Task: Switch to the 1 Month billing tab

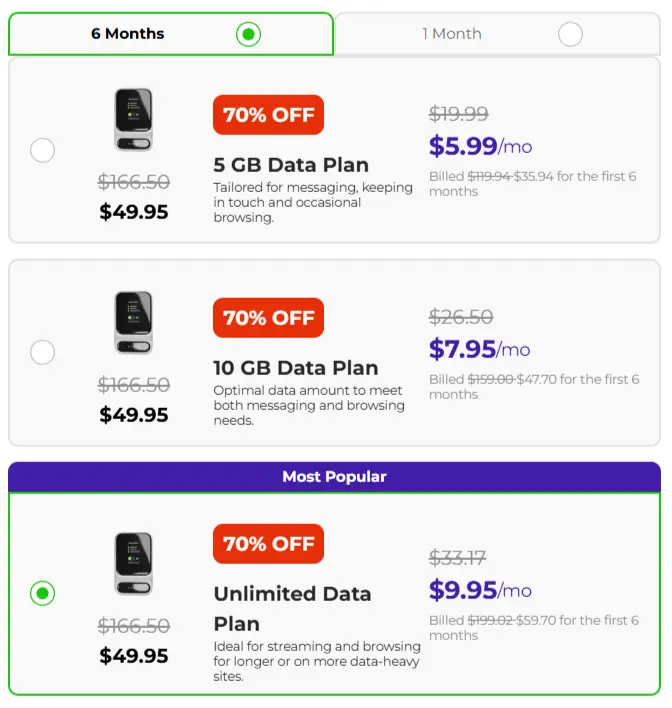Action: 497,34
